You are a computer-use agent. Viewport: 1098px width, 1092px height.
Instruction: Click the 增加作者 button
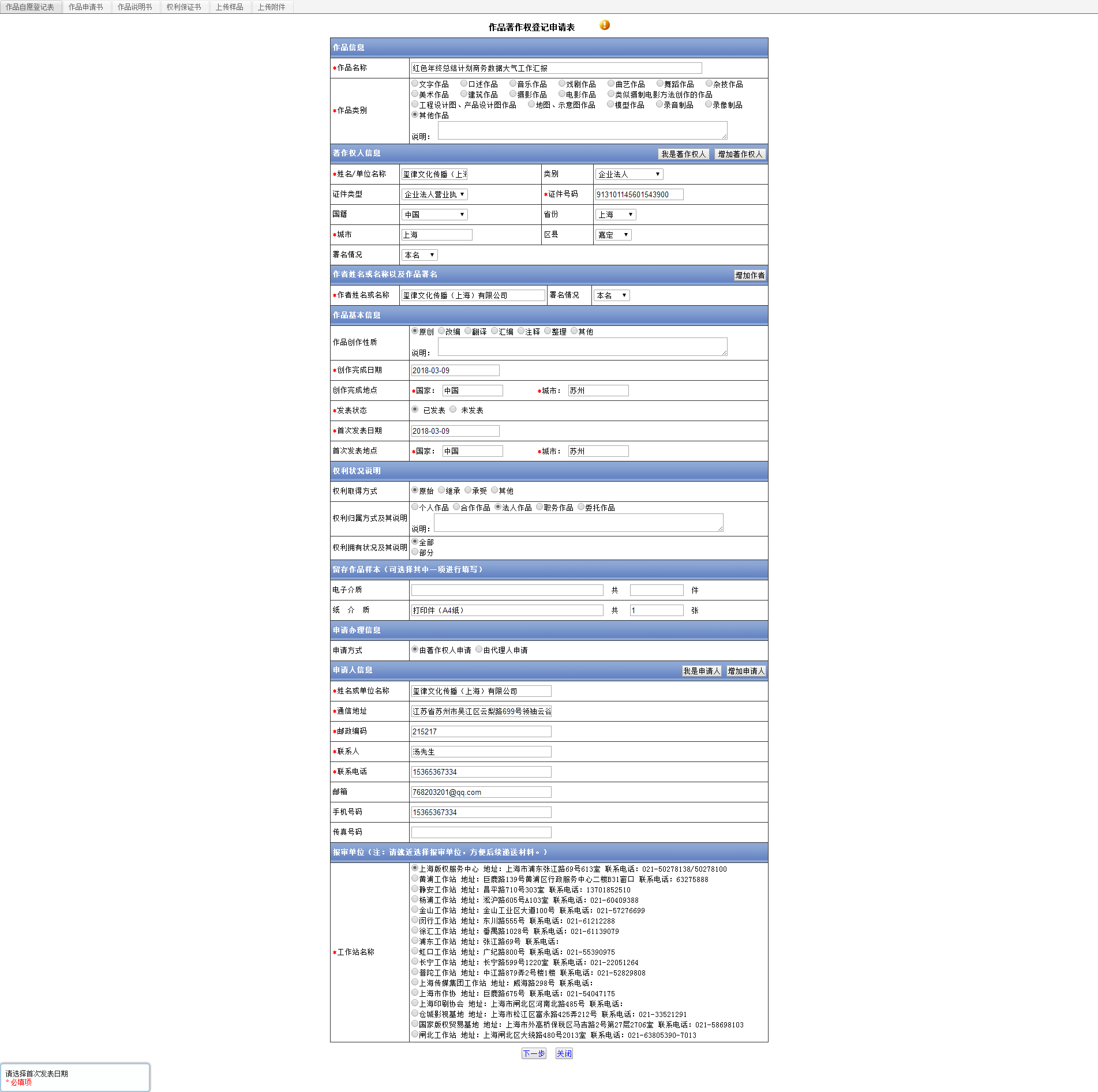pyautogui.click(x=750, y=275)
